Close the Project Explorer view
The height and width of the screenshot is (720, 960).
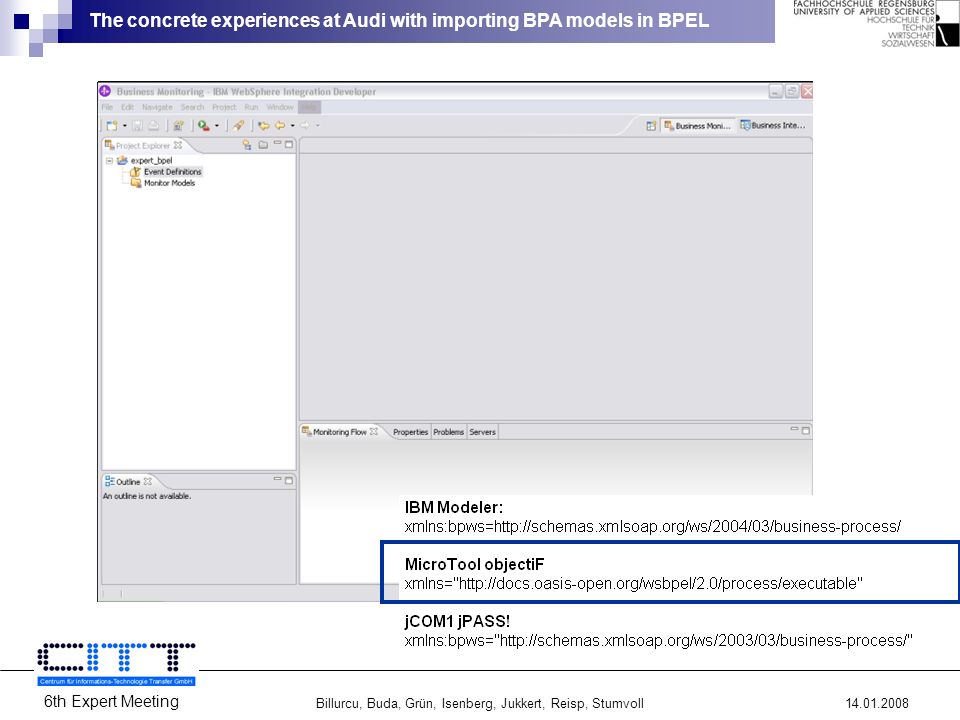[x=178, y=145]
